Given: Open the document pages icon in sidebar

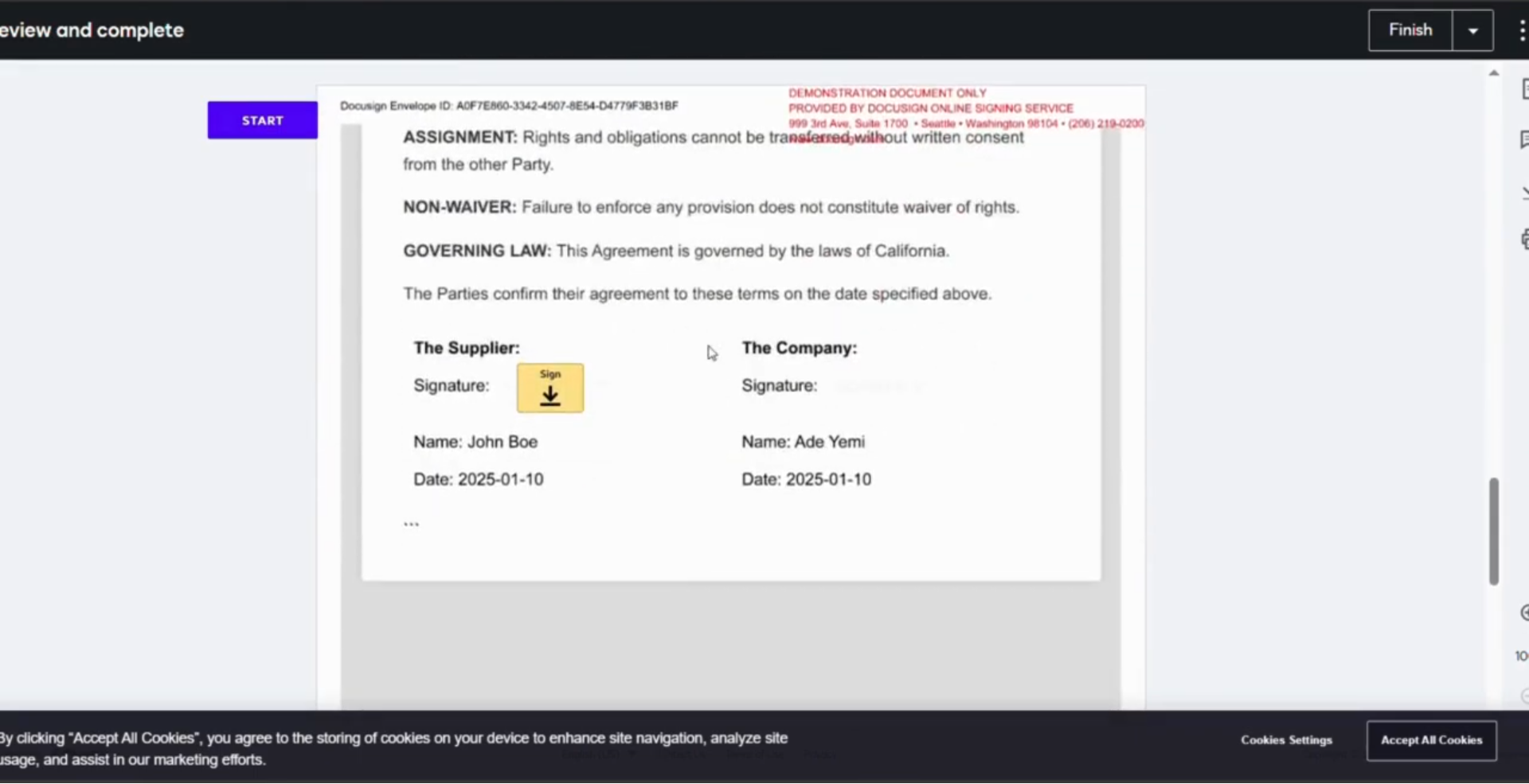Looking at the screenshot, I should [1524, 89].
